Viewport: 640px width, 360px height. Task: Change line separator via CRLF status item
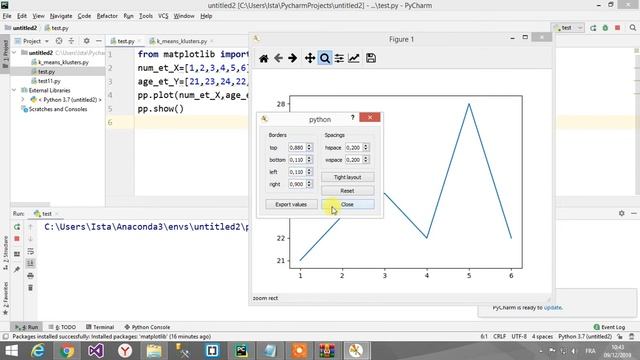(499, 336)
